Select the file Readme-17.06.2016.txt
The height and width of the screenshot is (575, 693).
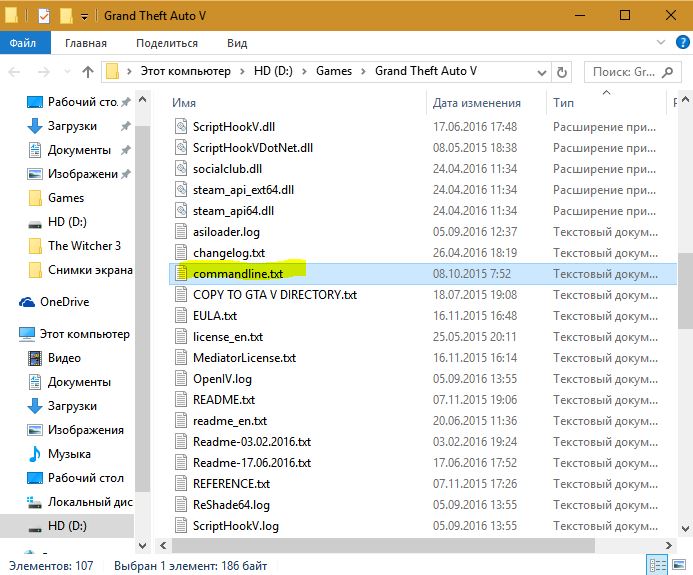click(x=252, y=463)
